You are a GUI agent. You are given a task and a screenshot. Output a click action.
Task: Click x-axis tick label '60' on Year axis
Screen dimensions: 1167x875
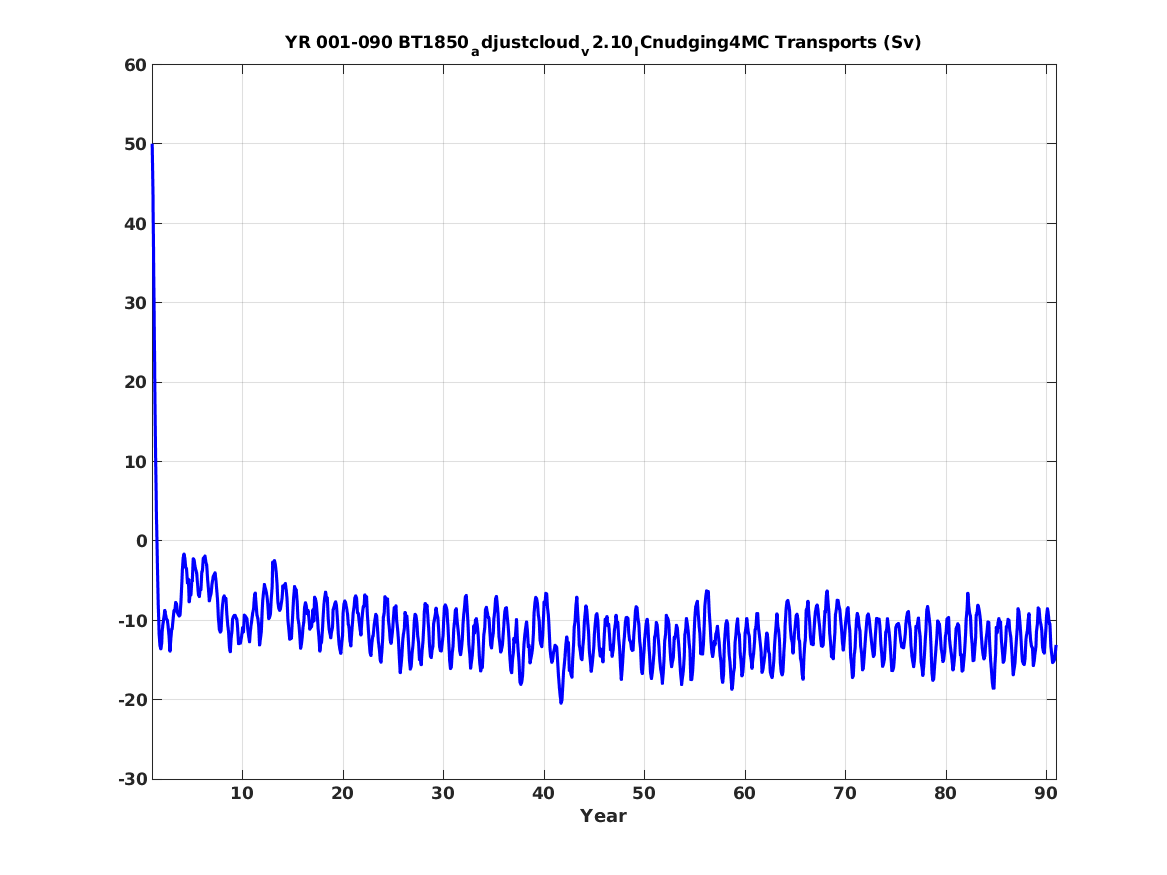(744, 794)
